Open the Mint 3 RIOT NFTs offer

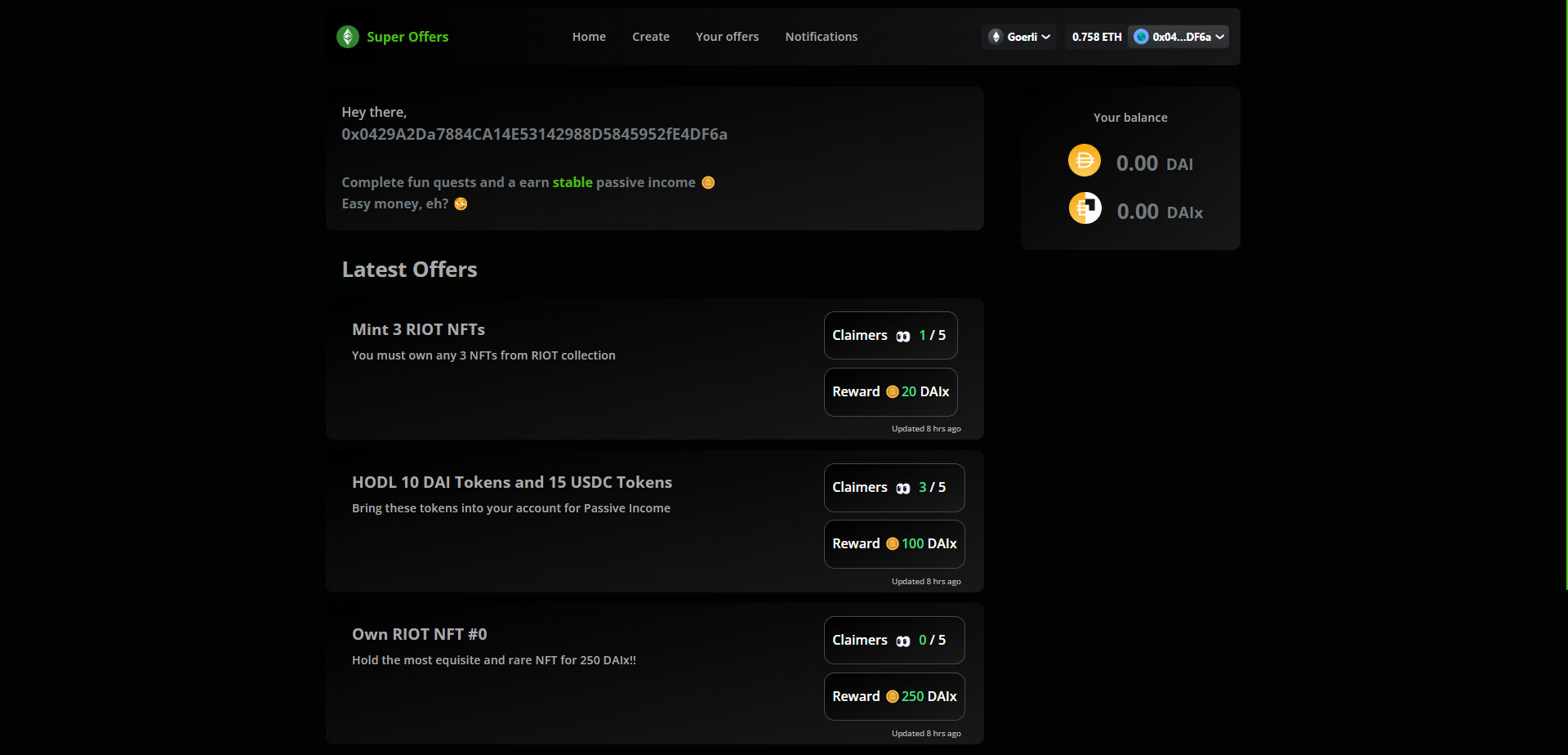coord(418,329)
